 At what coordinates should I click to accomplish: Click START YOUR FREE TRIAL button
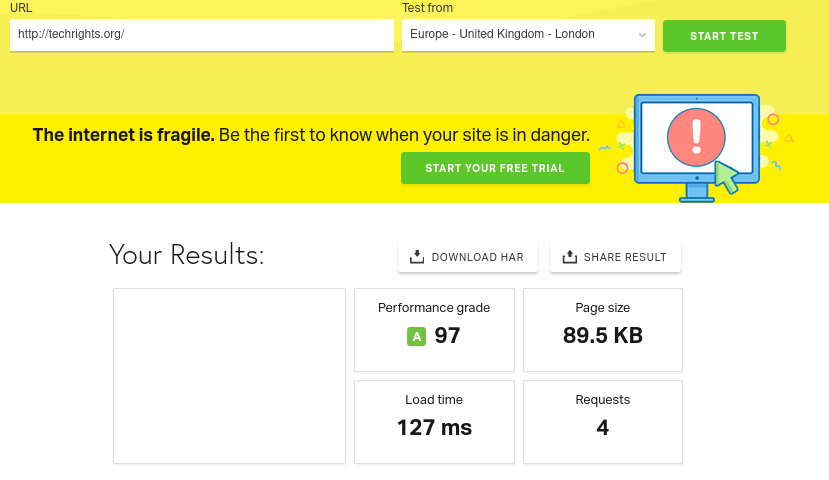coord(495,168)
